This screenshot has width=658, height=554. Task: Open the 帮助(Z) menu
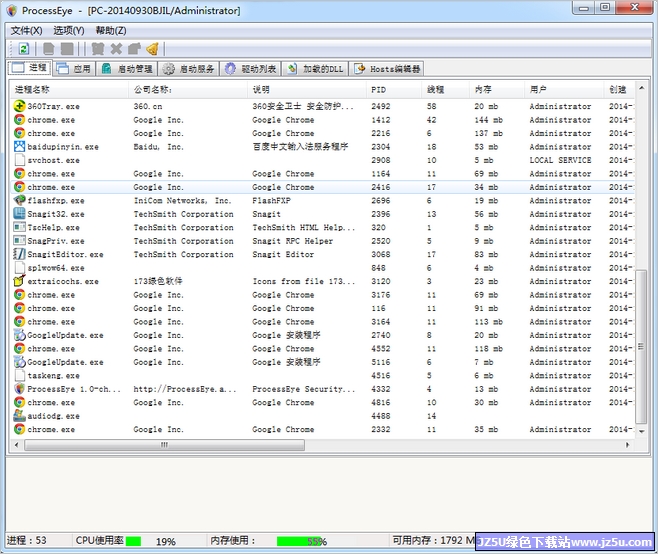[111, 31]
